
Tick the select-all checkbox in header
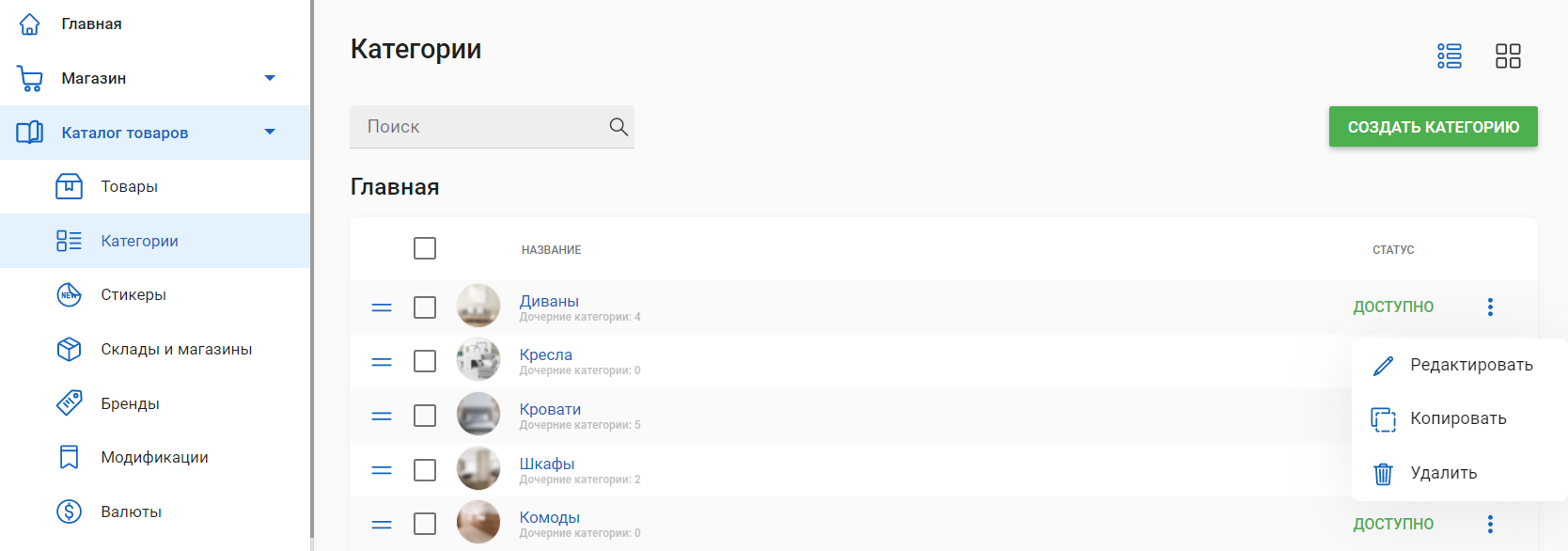pos(425,248)
